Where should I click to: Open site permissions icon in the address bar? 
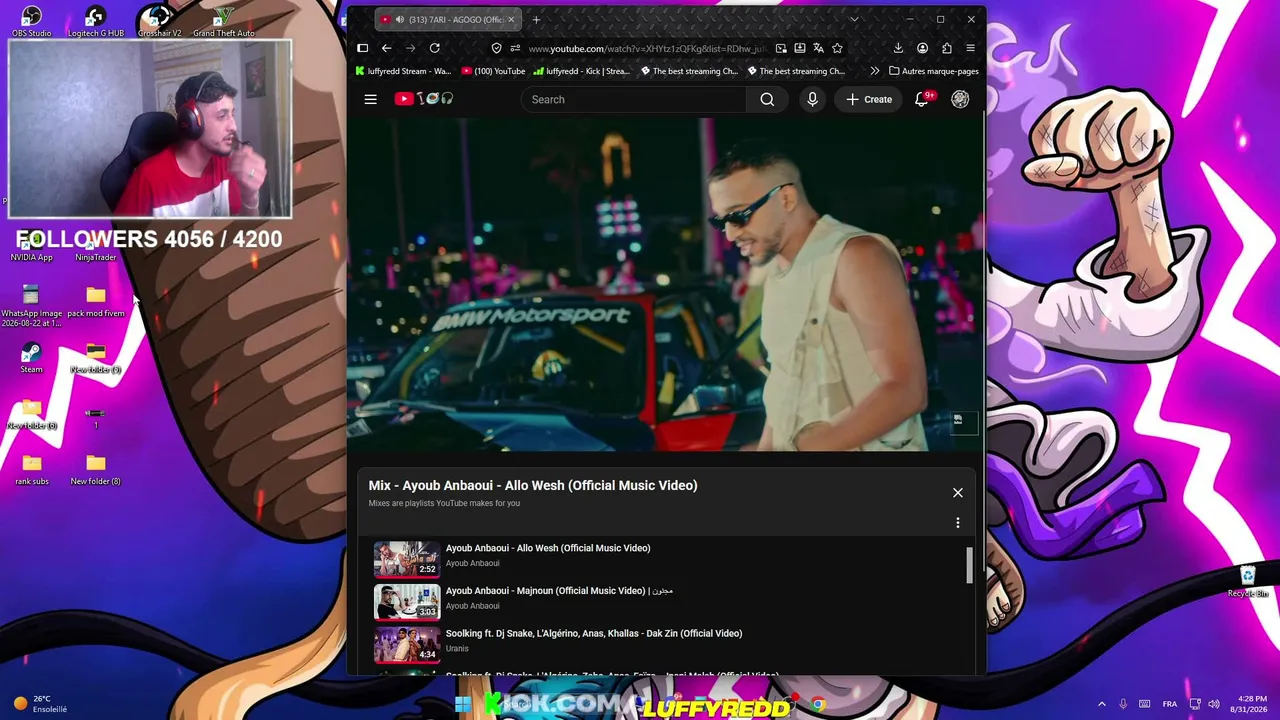point(515,48)
